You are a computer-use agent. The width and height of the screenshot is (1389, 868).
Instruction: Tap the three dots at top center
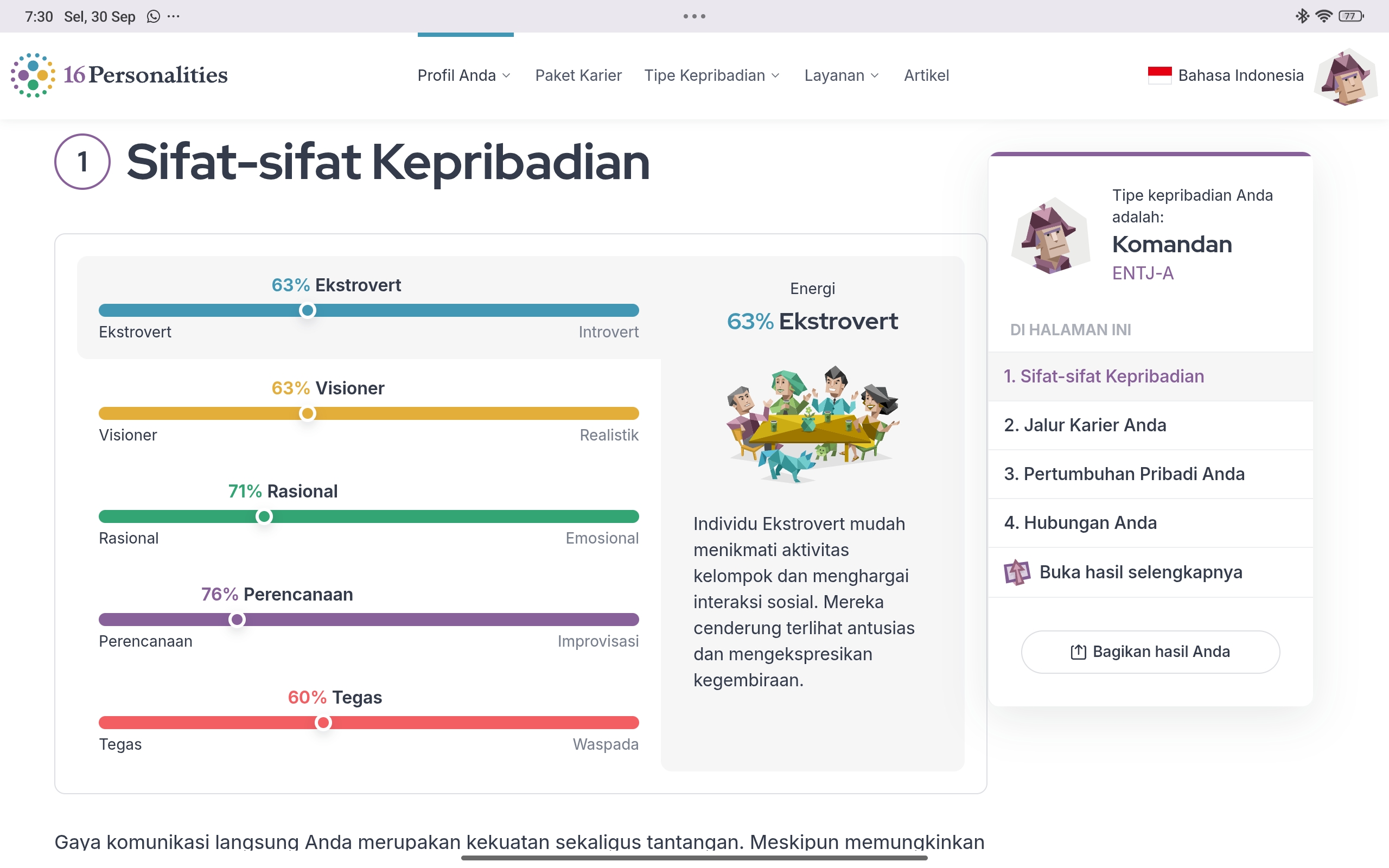tap(694, 17)
